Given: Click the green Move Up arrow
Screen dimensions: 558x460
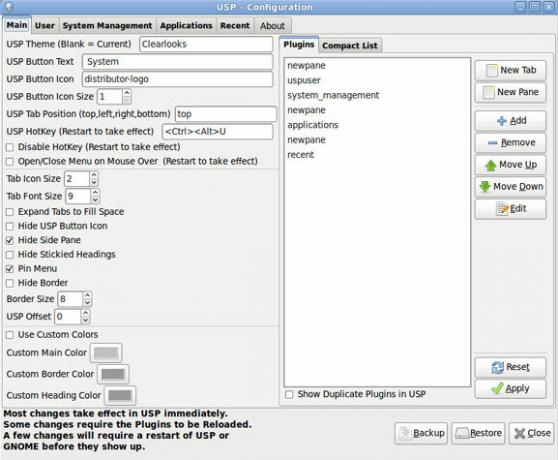Looking at the screenshot, I should click(491, 165).
